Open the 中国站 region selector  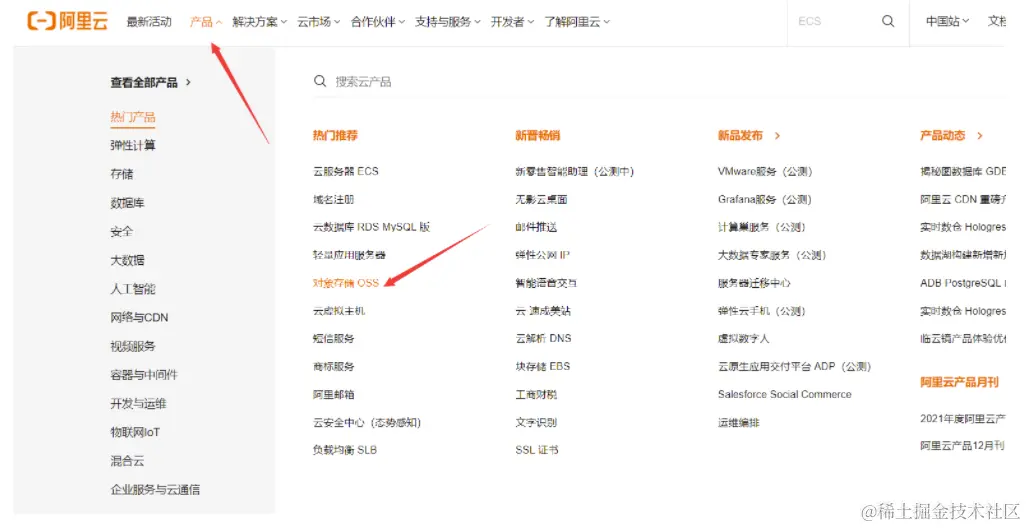tap(947, 22)
